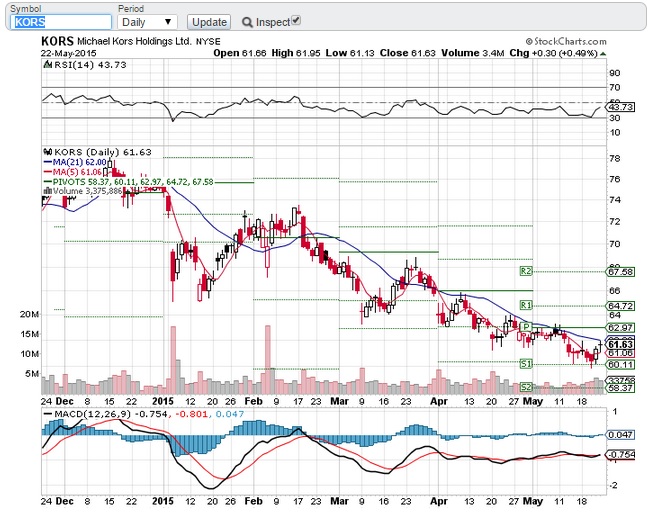
Task: Click the 2015 label on the price axis
Action: pyautogui.click(x=163, y=401)
